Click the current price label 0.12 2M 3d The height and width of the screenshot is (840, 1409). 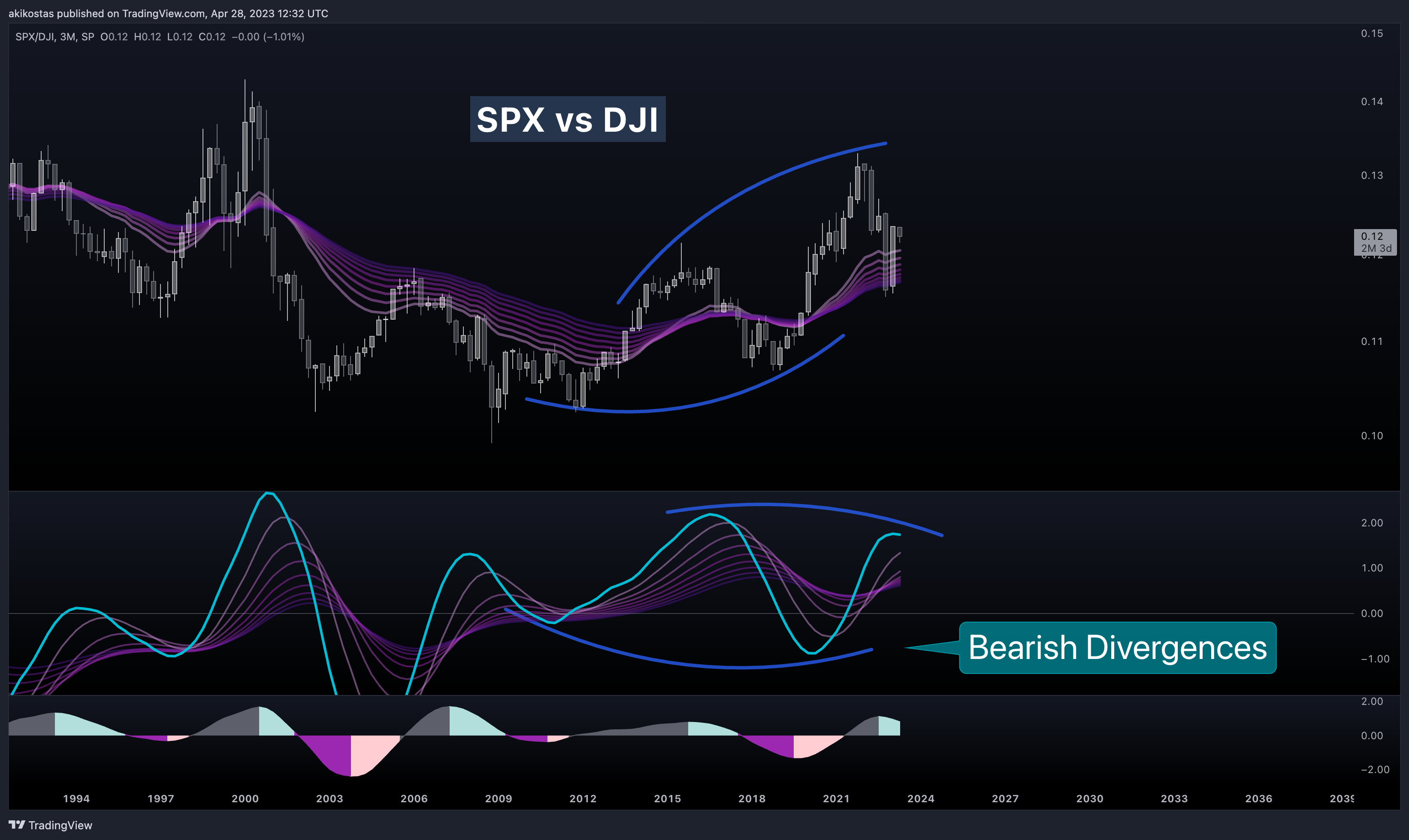pos(1376,242)
